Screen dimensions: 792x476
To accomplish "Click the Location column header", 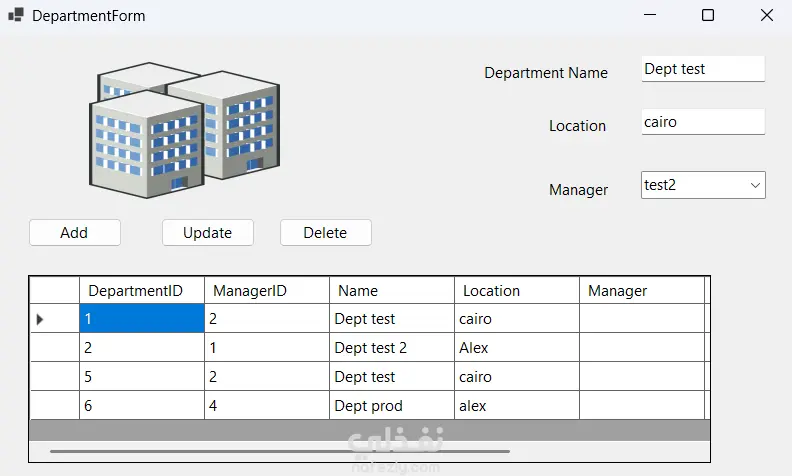I will click(x=516, y=291).
